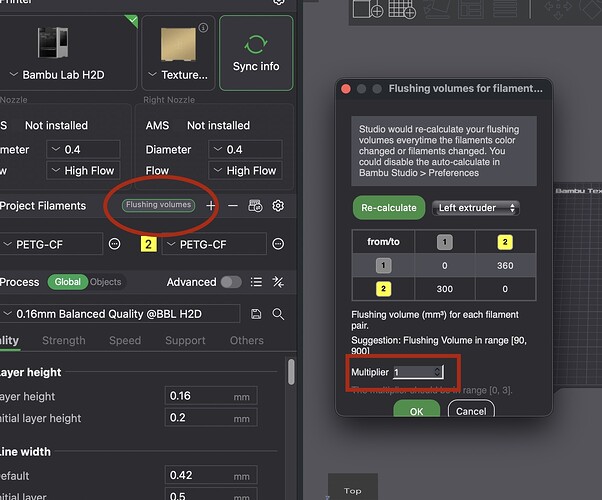
Task: Click the compare presets icon
Action: coord(278,282)
